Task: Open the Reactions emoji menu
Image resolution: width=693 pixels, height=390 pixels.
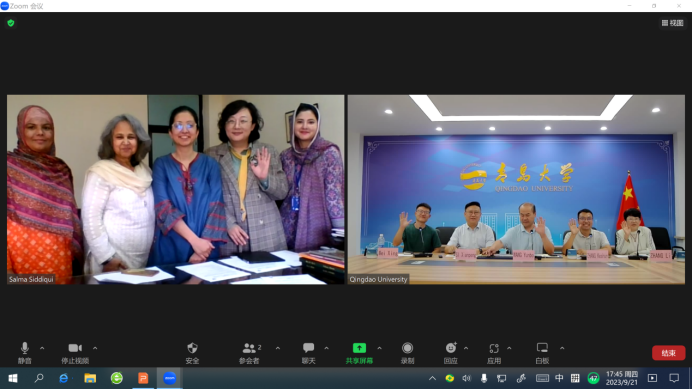Action: 451,353
